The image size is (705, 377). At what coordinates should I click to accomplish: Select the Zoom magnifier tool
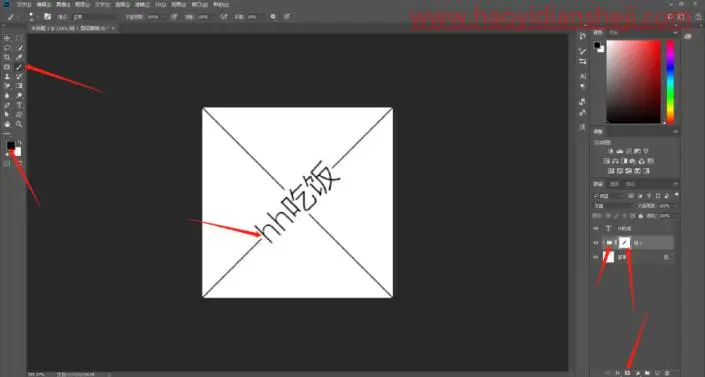point(19,124)
